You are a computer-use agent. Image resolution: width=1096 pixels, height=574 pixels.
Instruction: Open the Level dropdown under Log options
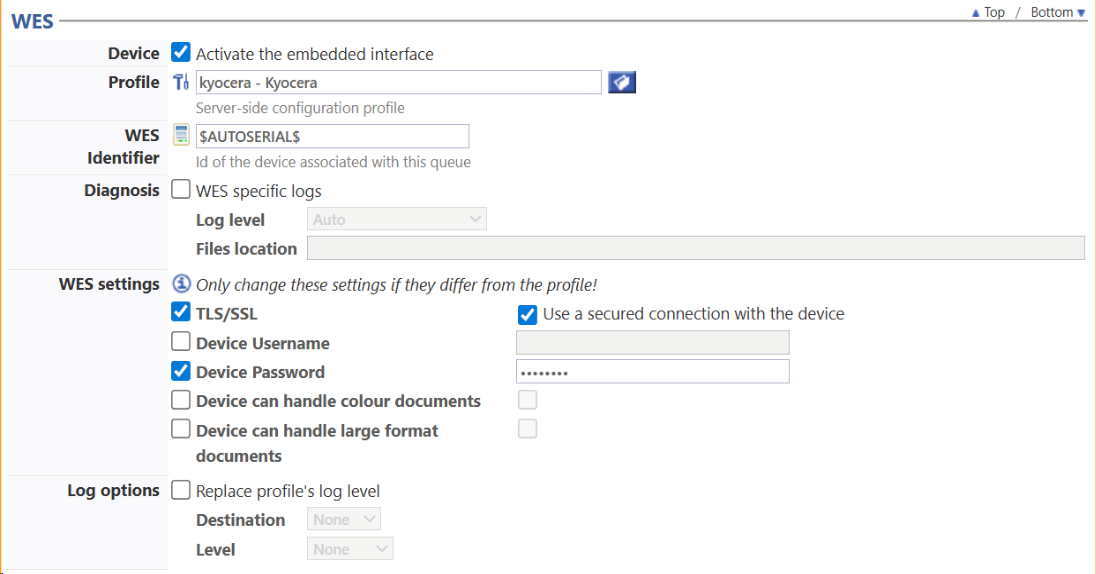pos(349,549)
